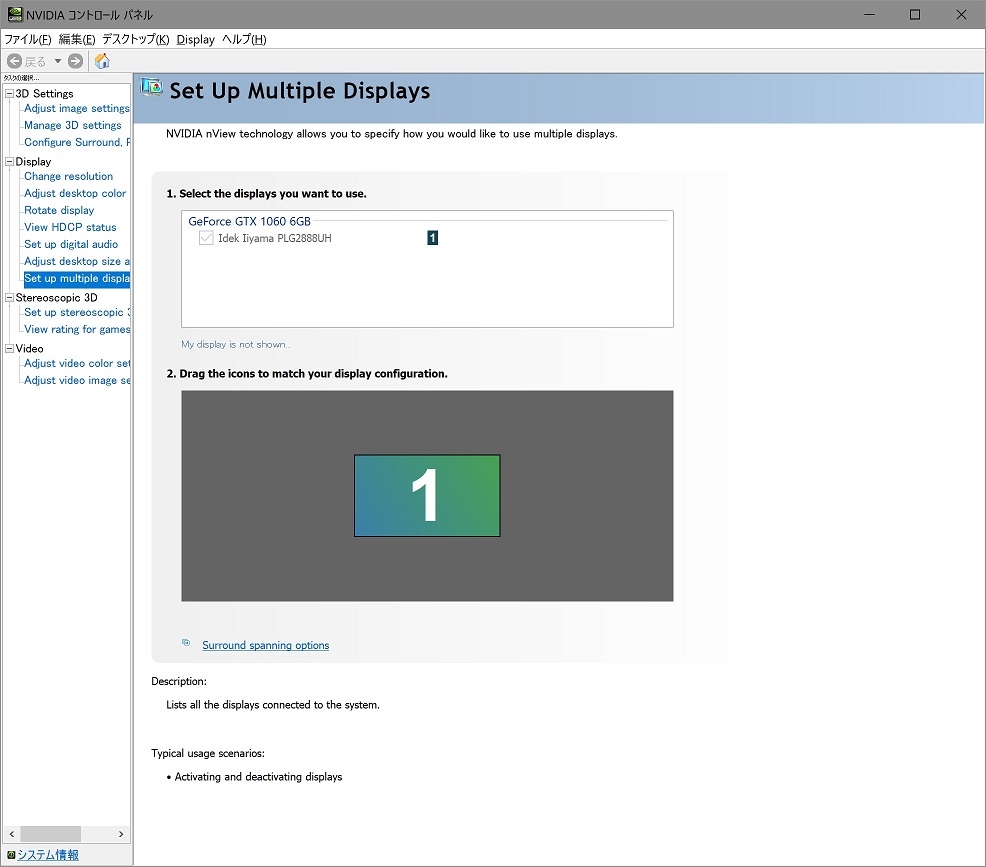The height and width of the screenshot is (867, 986).
Task: Click the sidebar scrollbar left arrow
Action: 11,834
